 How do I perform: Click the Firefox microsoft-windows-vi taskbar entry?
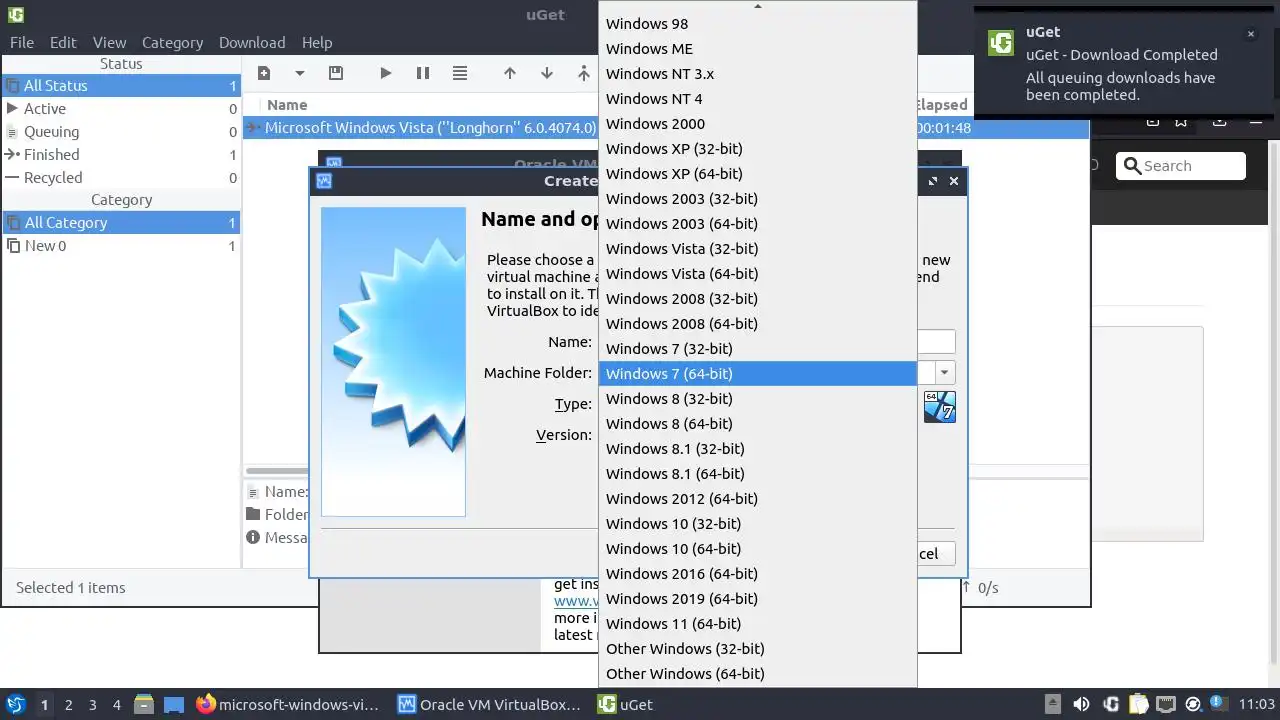(288, 704)
